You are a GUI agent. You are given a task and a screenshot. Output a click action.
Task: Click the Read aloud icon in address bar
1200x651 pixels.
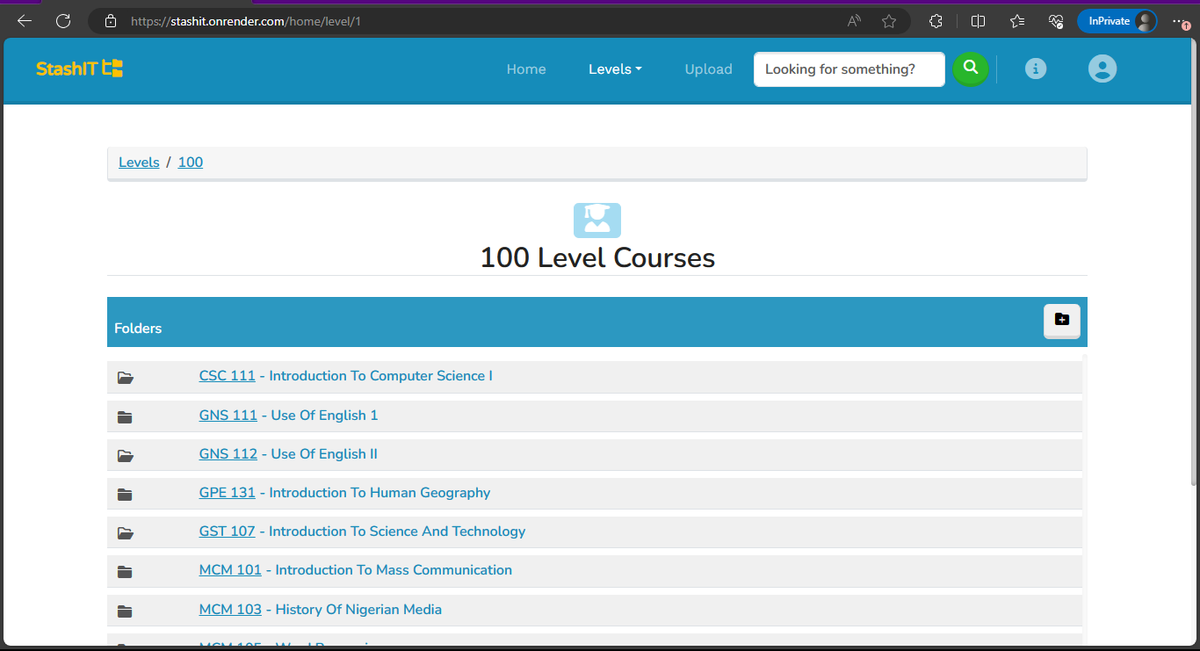[x=855, y=21]
